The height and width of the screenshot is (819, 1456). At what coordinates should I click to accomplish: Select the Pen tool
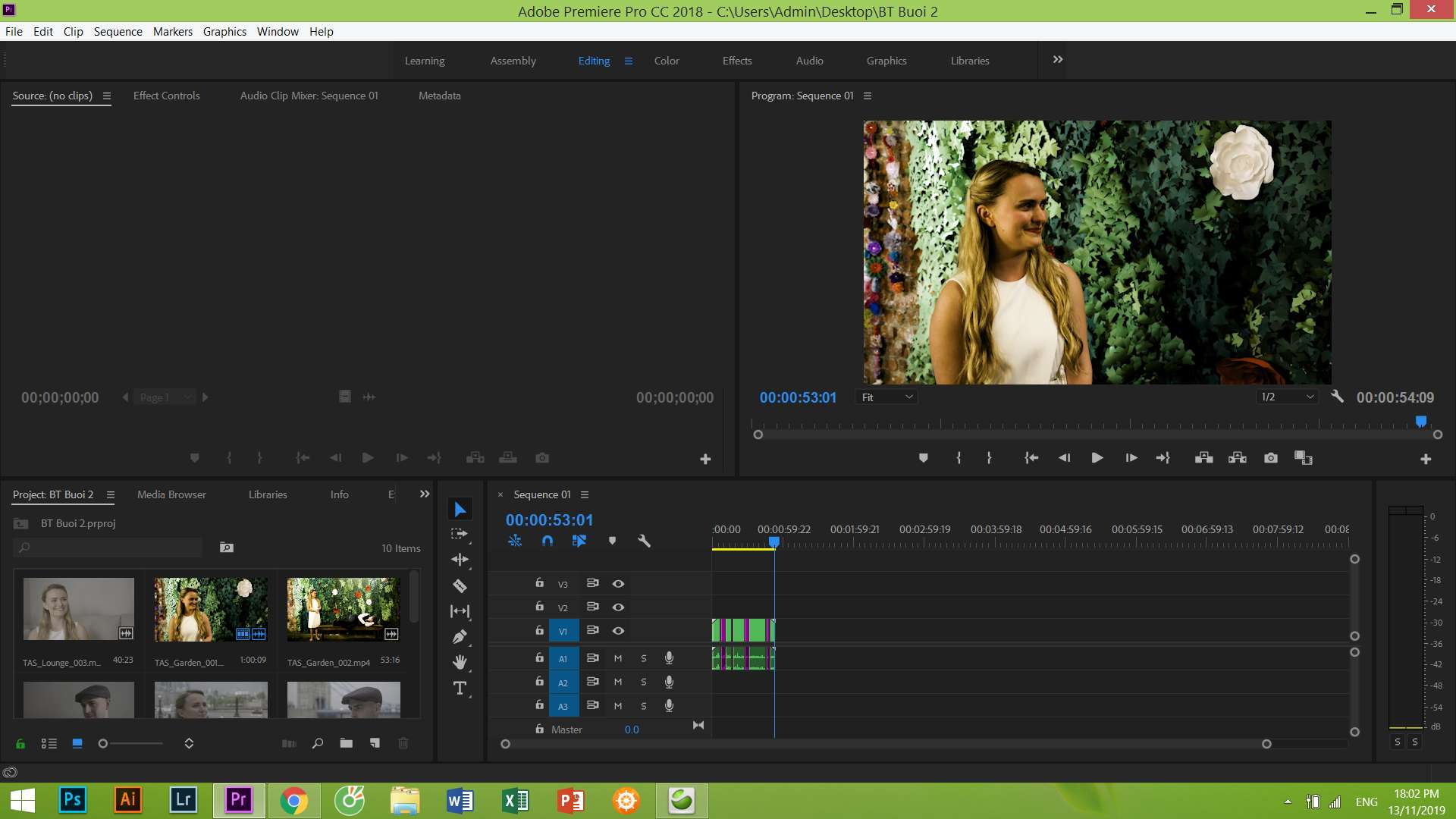(x=460, y=637)
